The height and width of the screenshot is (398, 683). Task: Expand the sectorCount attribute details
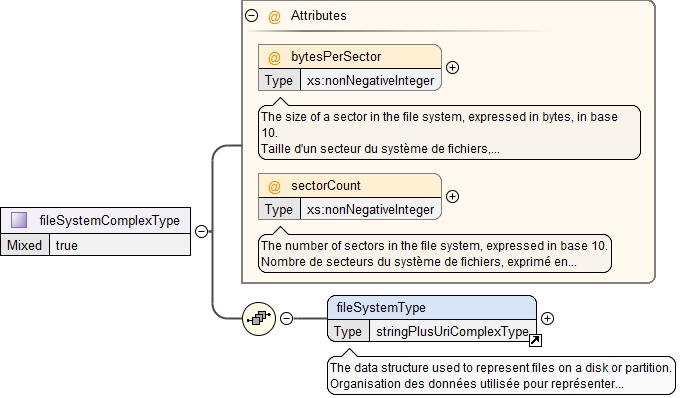[x=453, y=196]
